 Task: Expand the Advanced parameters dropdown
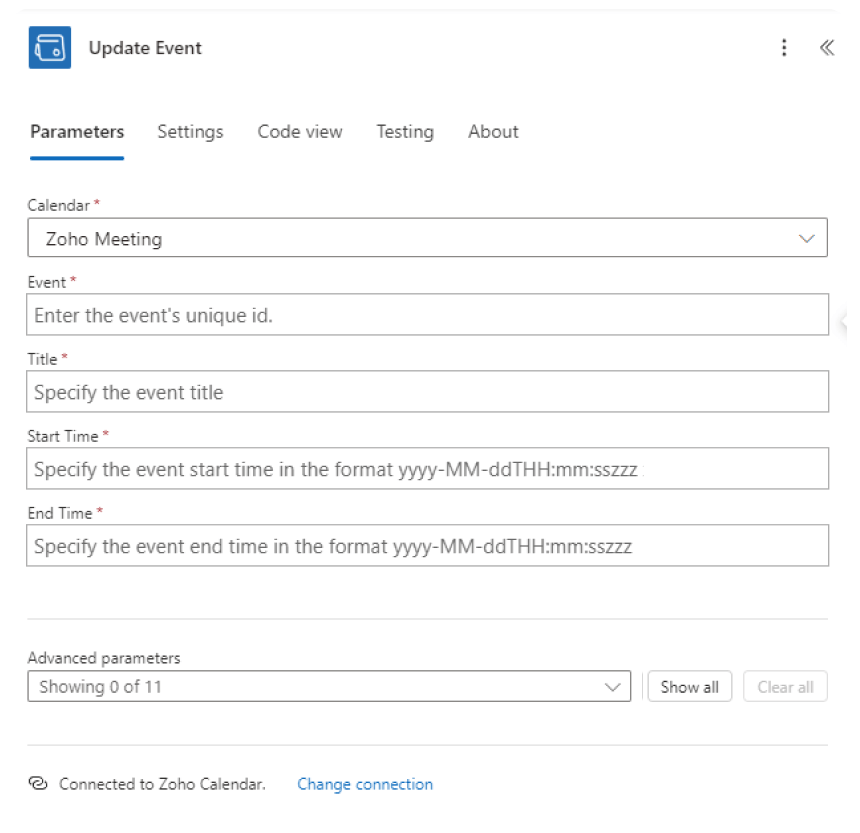coord(329,686)
